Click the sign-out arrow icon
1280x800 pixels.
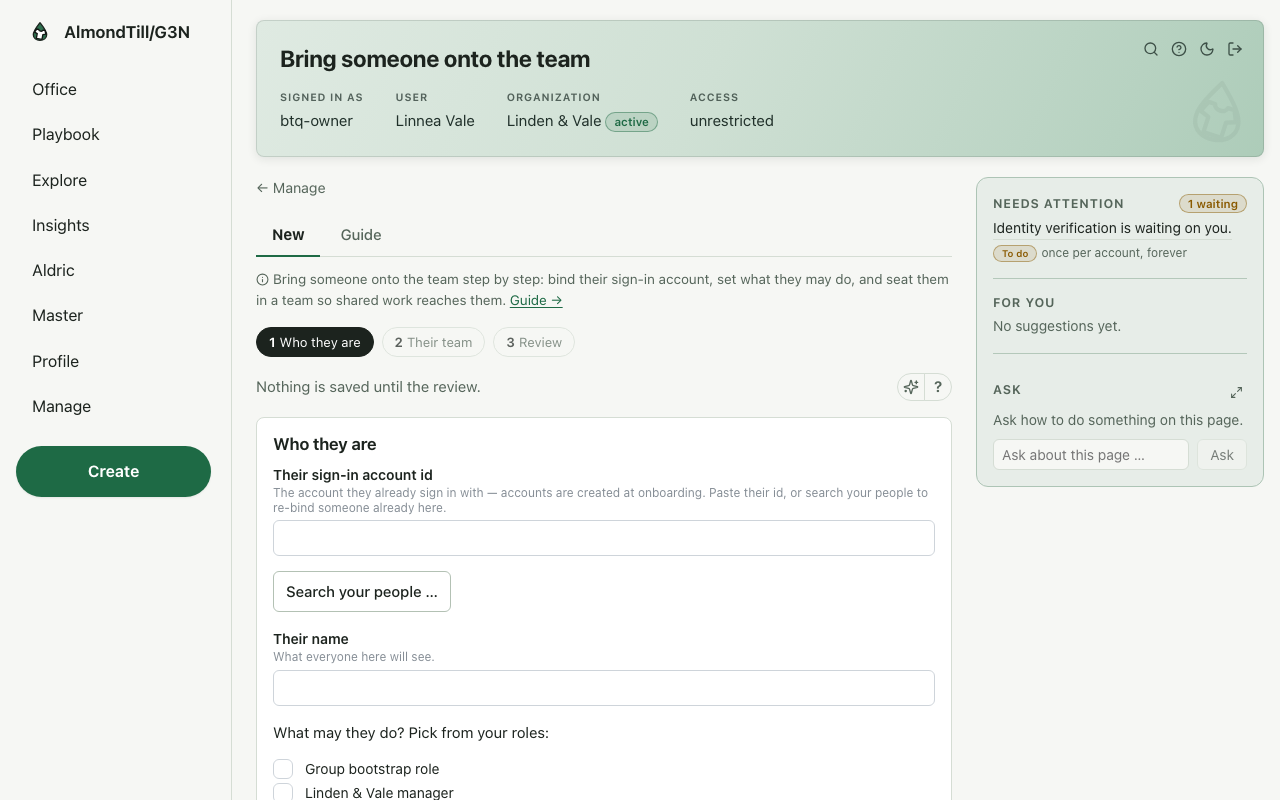(1235, 49)
